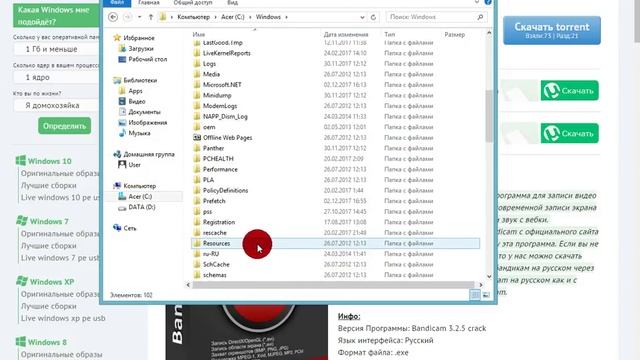Open Я домохозяйка dropdown on webpage
This screenshot has width=640, height=360.
click(57, 105)
